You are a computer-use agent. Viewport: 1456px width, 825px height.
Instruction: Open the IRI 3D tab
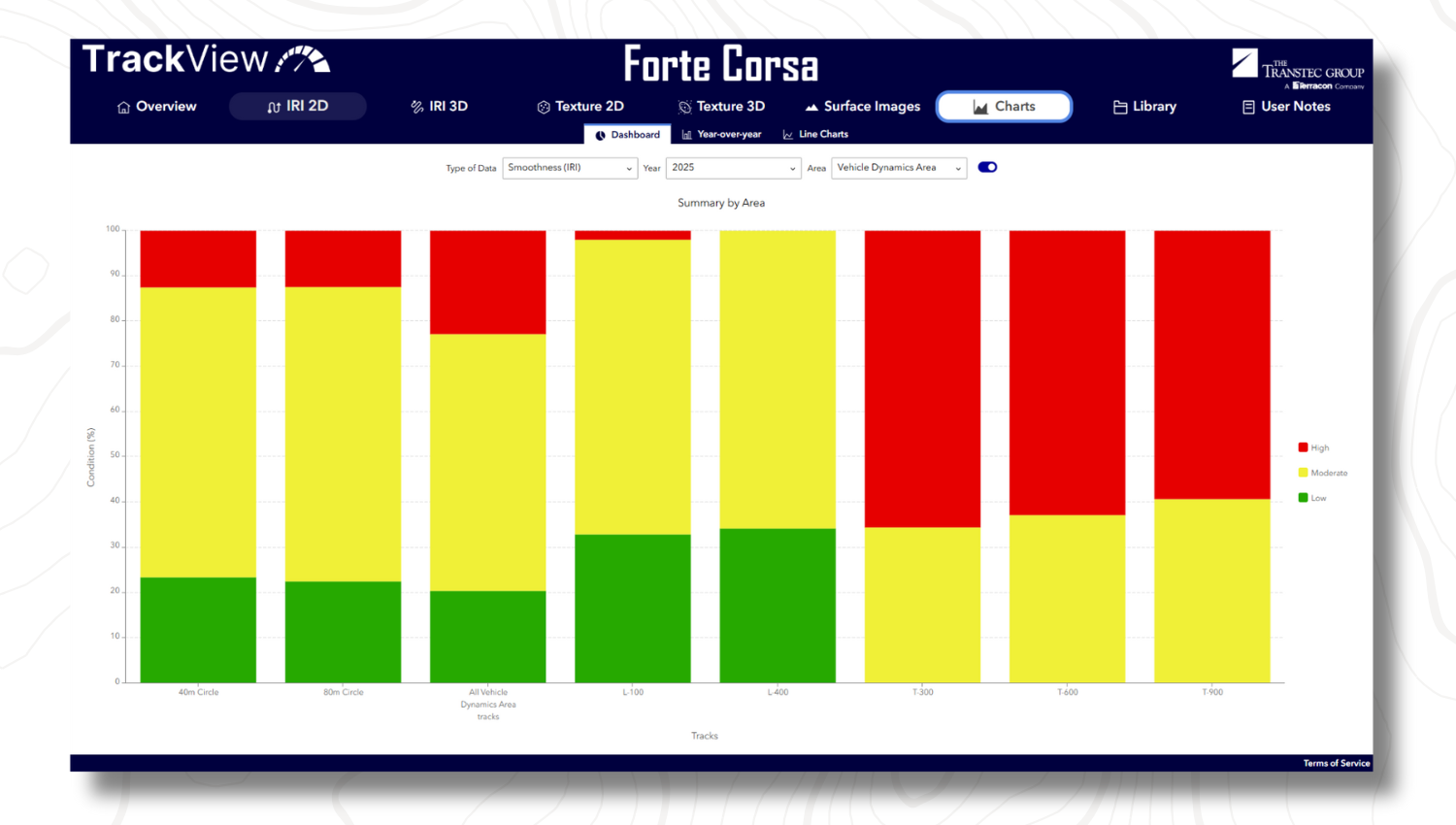(439, 107)
